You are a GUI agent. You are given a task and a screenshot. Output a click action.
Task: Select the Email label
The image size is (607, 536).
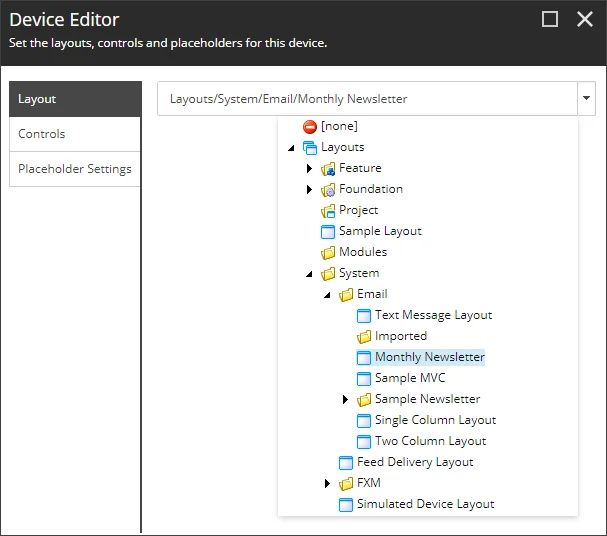pos(372,294)
